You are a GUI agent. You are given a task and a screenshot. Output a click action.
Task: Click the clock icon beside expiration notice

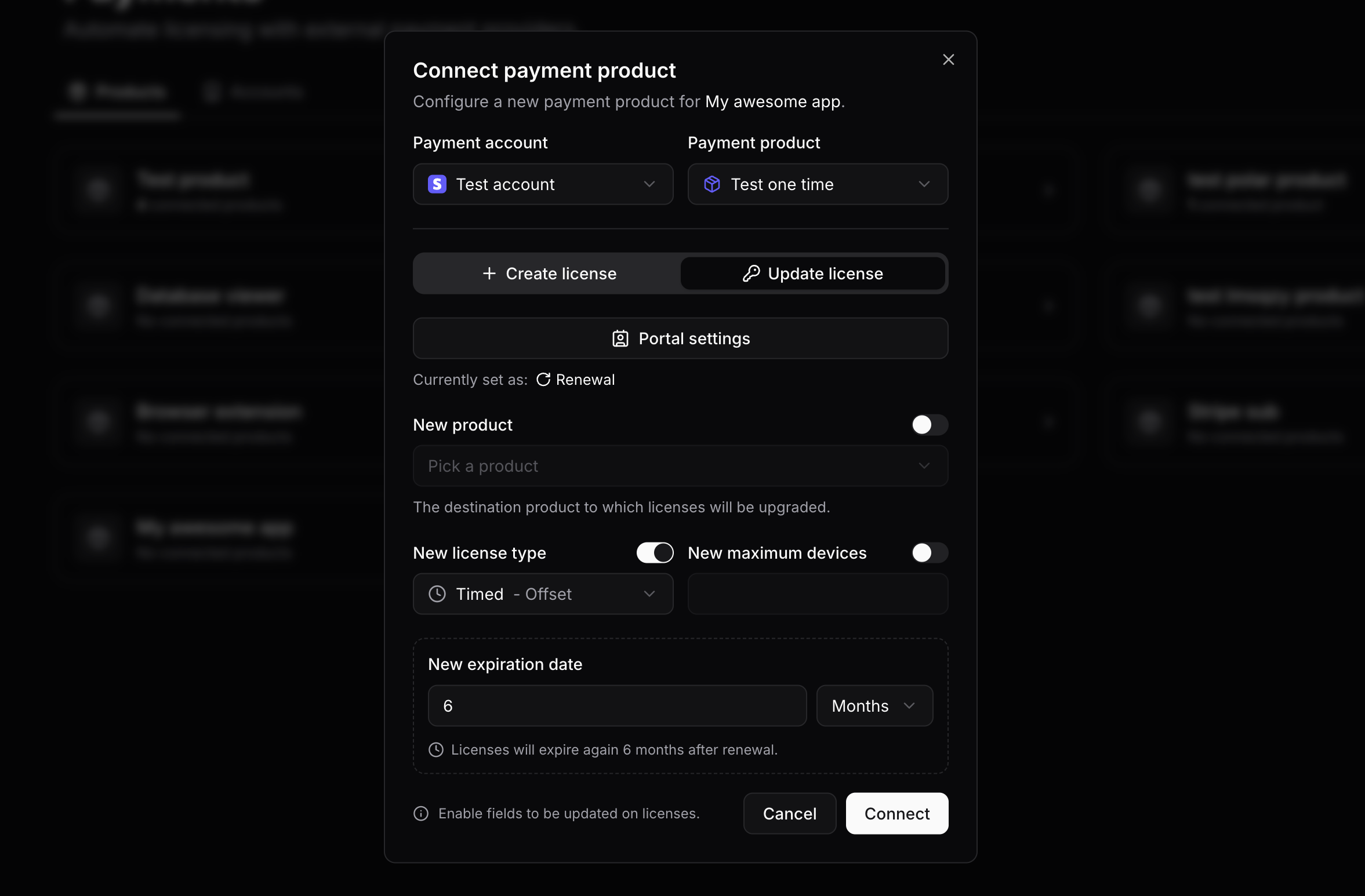[435, 750]
